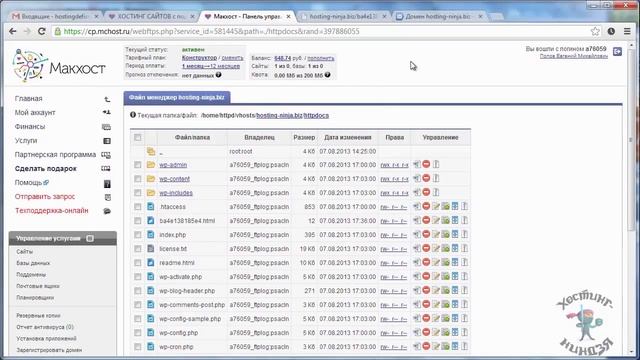Screen dimensions: 640x360
Task: Open 'Партнерская программа' menu item
Action: coord(55,154)
